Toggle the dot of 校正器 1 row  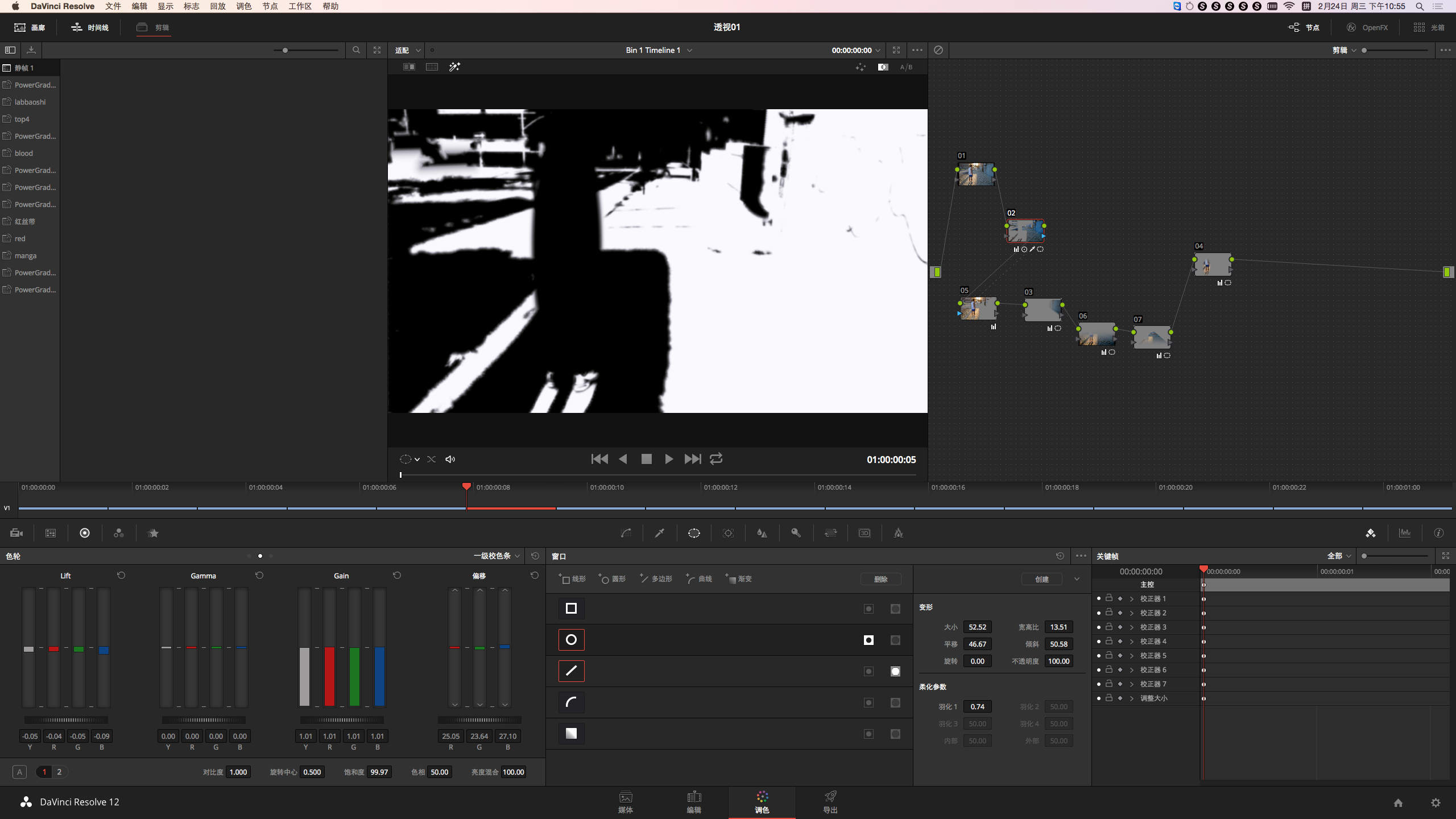(1098, 598)
